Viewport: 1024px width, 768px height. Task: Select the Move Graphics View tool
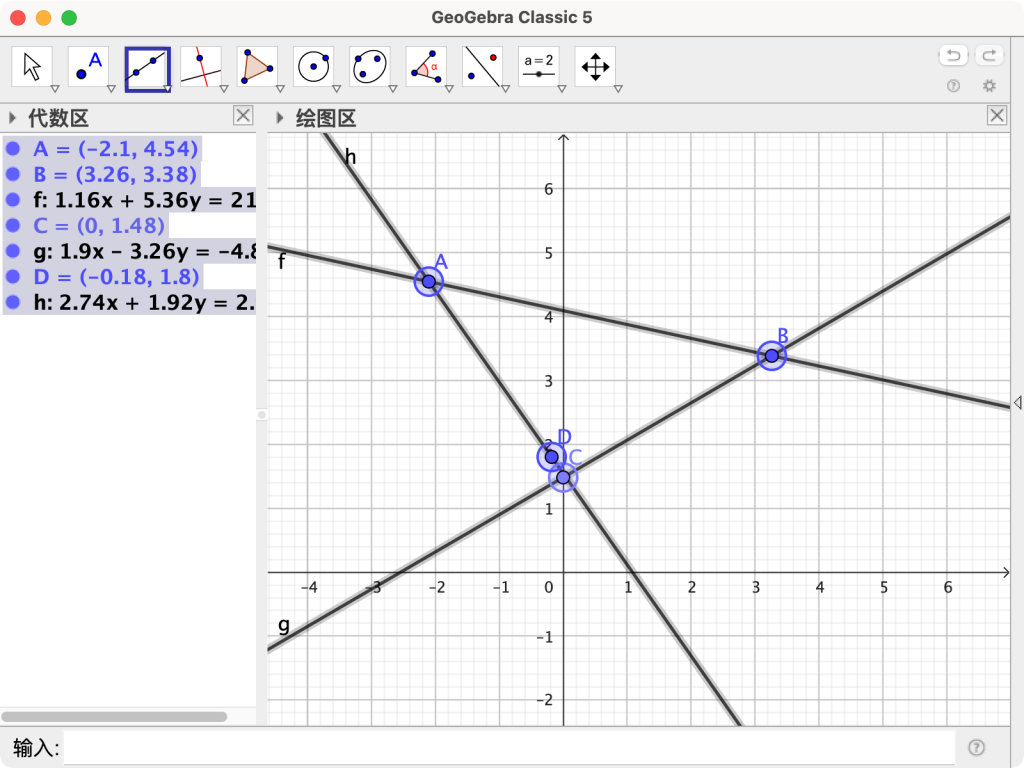pyautogui.click(x=593, y=67)
